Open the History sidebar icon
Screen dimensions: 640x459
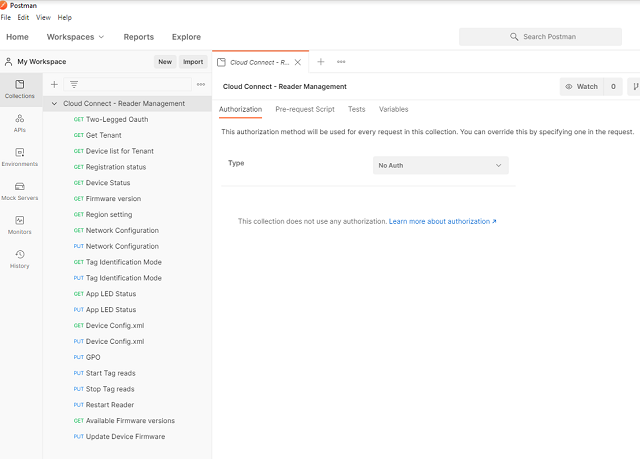[x=20, y=258]
